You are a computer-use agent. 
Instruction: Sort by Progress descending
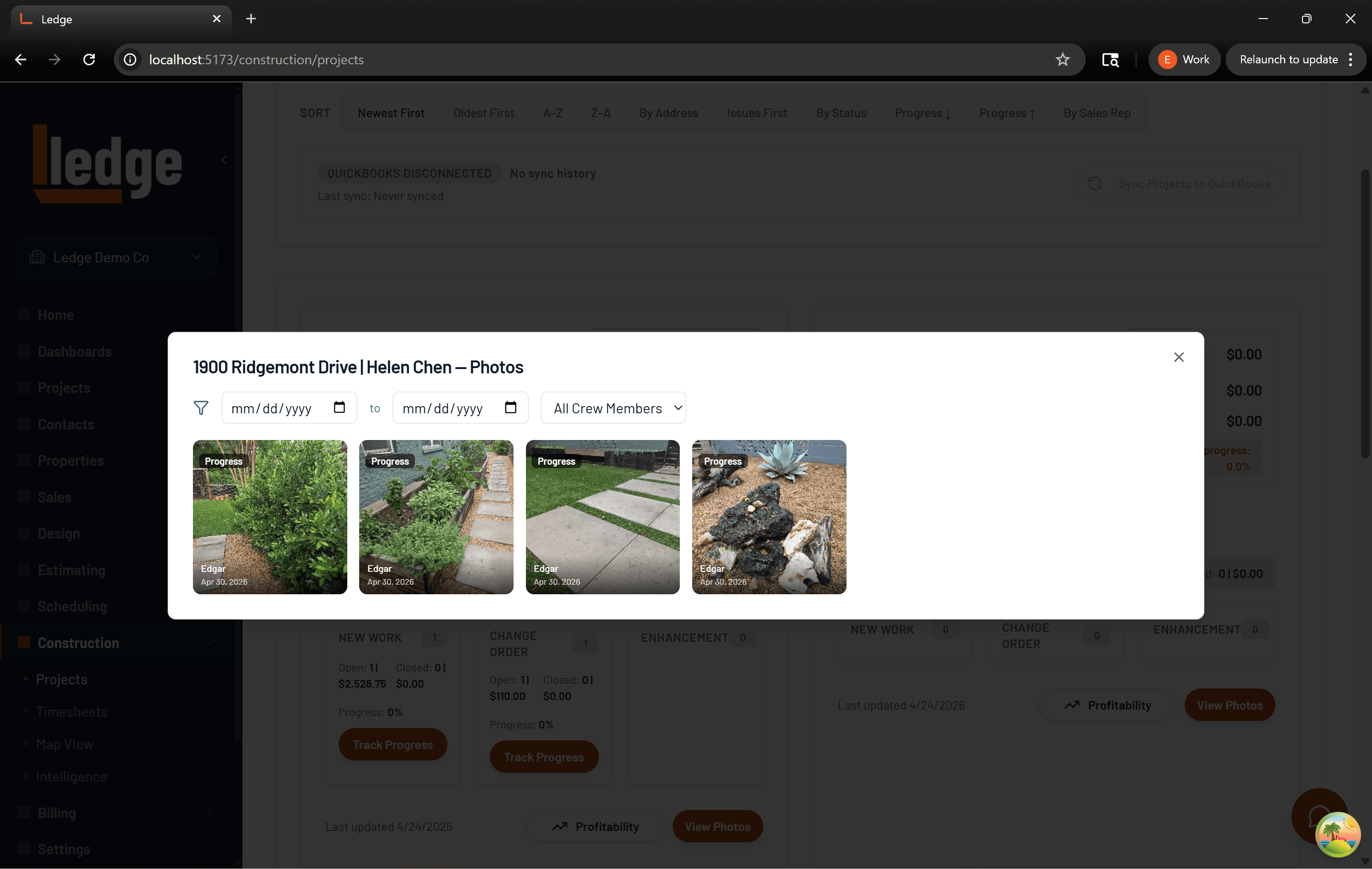[x=922, y=113]
